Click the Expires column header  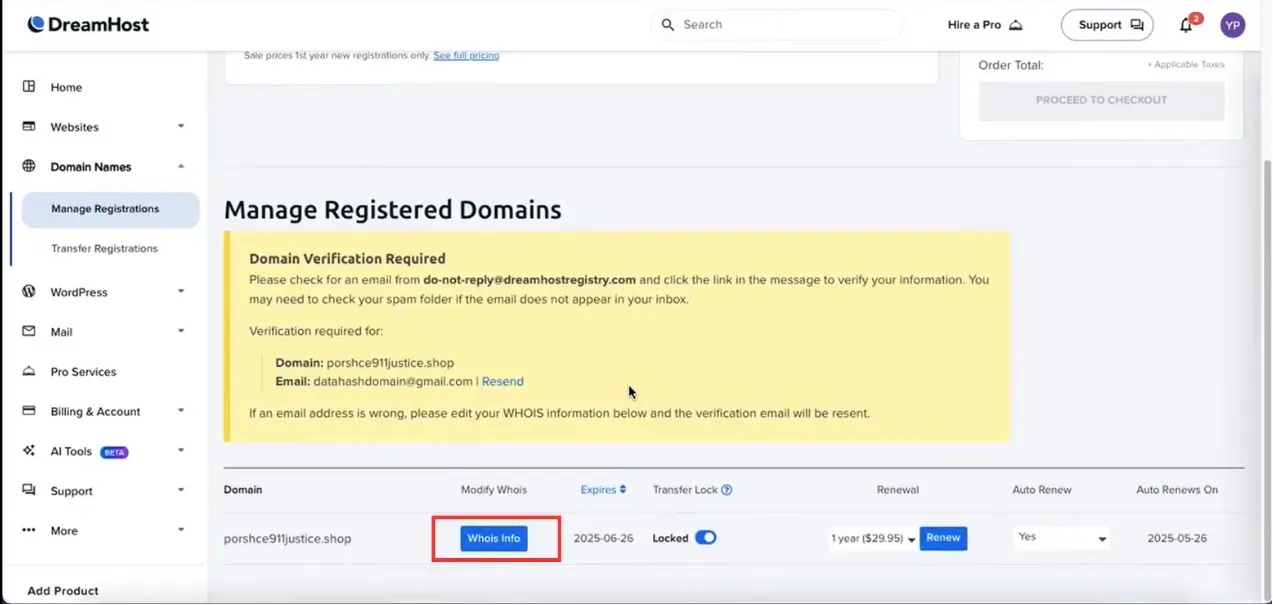click(603, 490)
